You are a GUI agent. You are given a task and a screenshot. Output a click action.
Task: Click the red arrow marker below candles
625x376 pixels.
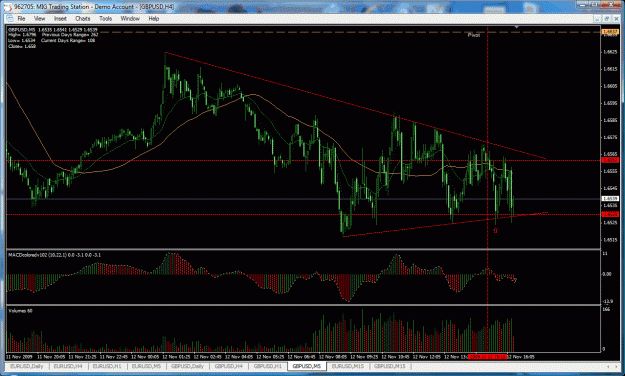pyautogui.click(x=495, y=230)
